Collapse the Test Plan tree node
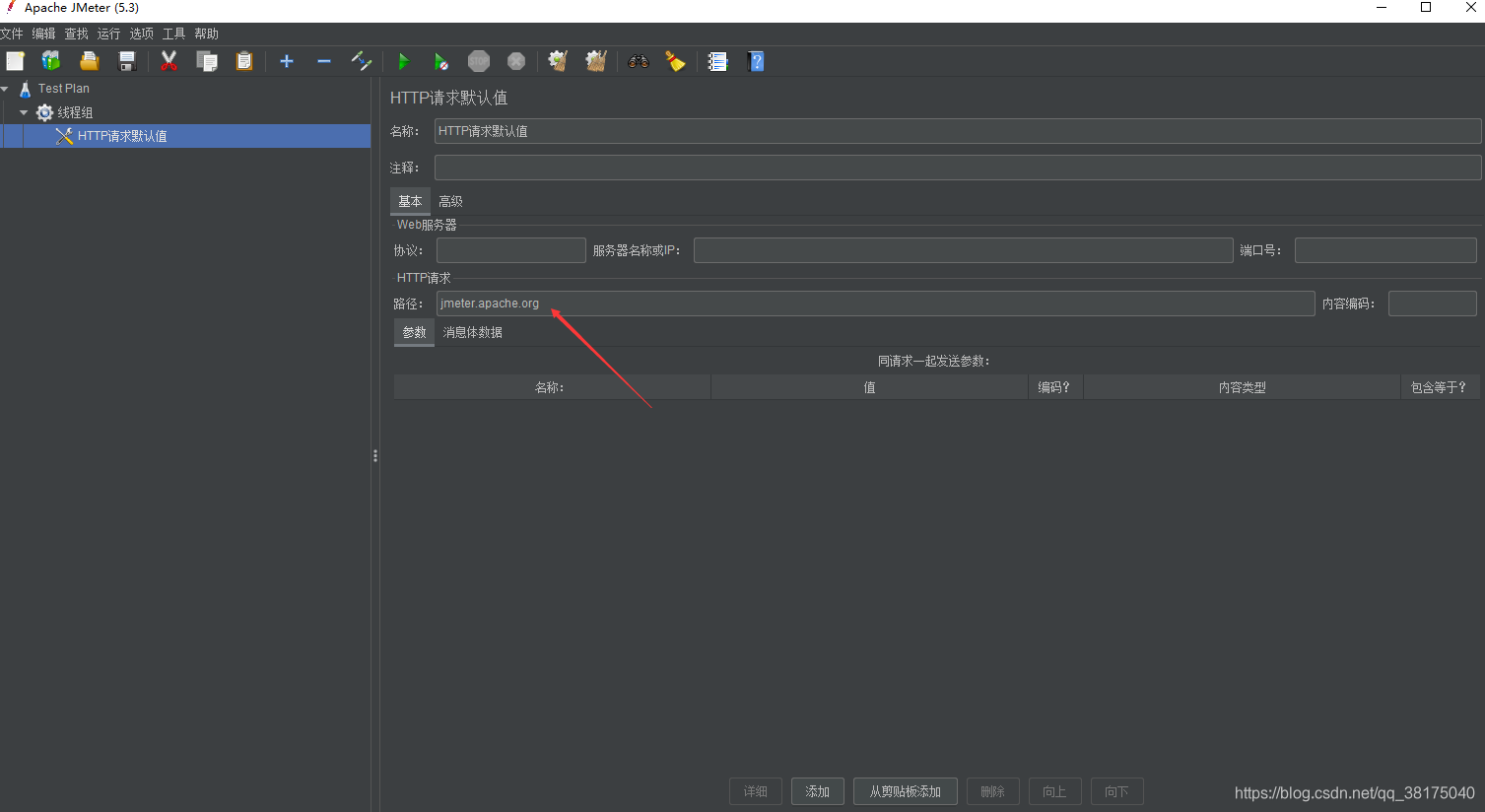The height and width of the screenshot is (812, 1485). point(5,89)
